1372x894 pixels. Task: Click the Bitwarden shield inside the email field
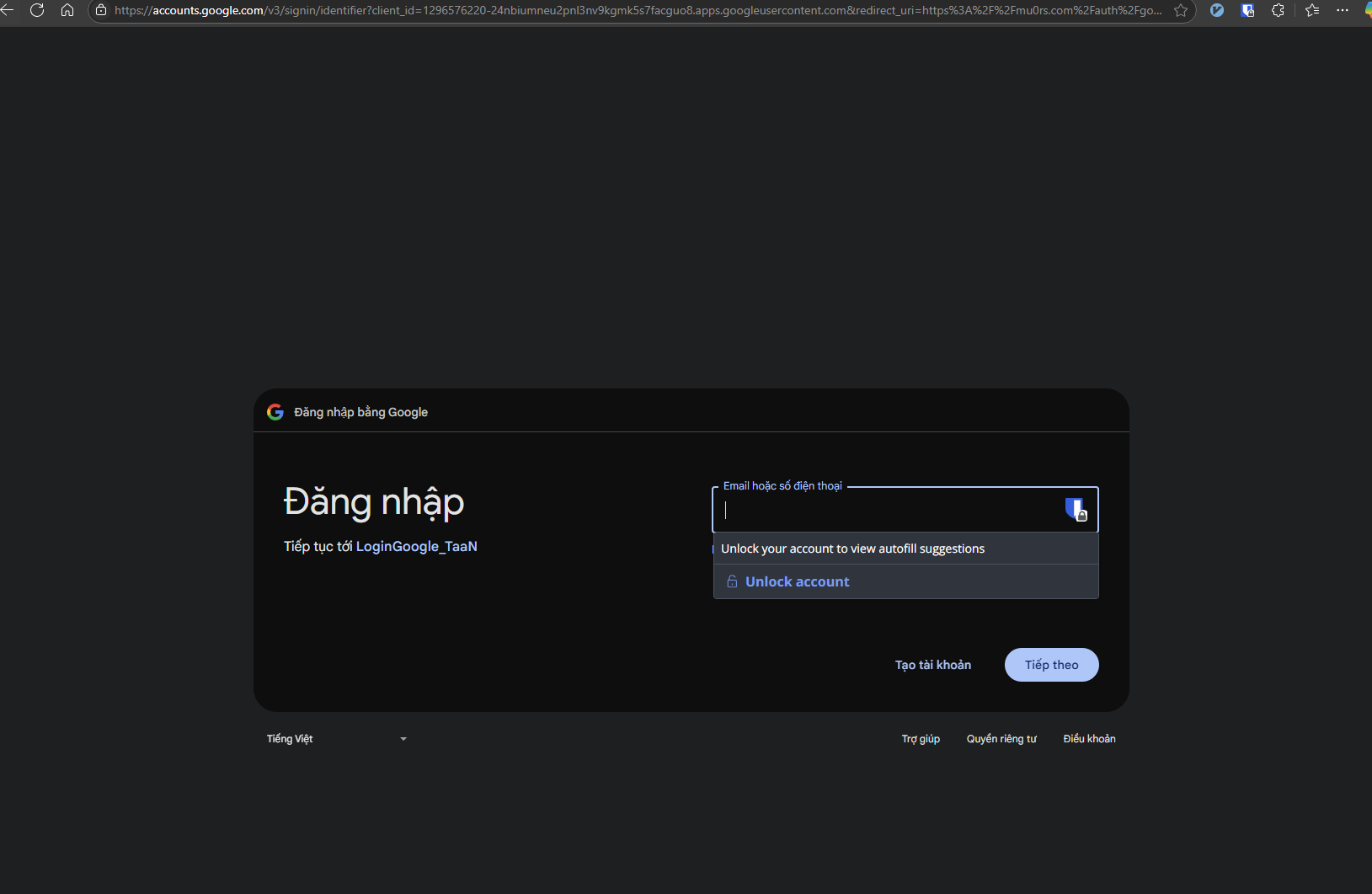click(x=1078, y=510)
